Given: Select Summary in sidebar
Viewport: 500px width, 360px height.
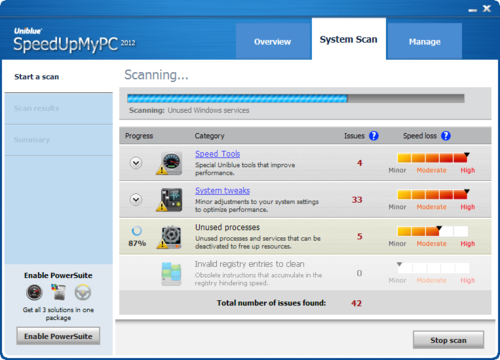Looking at the screenshot, I should coord(59,140).
